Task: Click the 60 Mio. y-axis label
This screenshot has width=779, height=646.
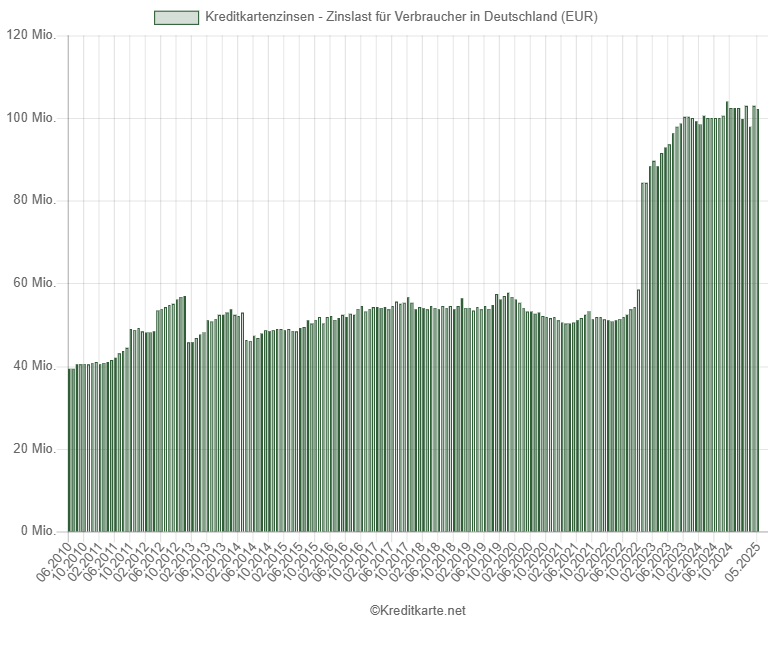Action: [x=35, y=283]
